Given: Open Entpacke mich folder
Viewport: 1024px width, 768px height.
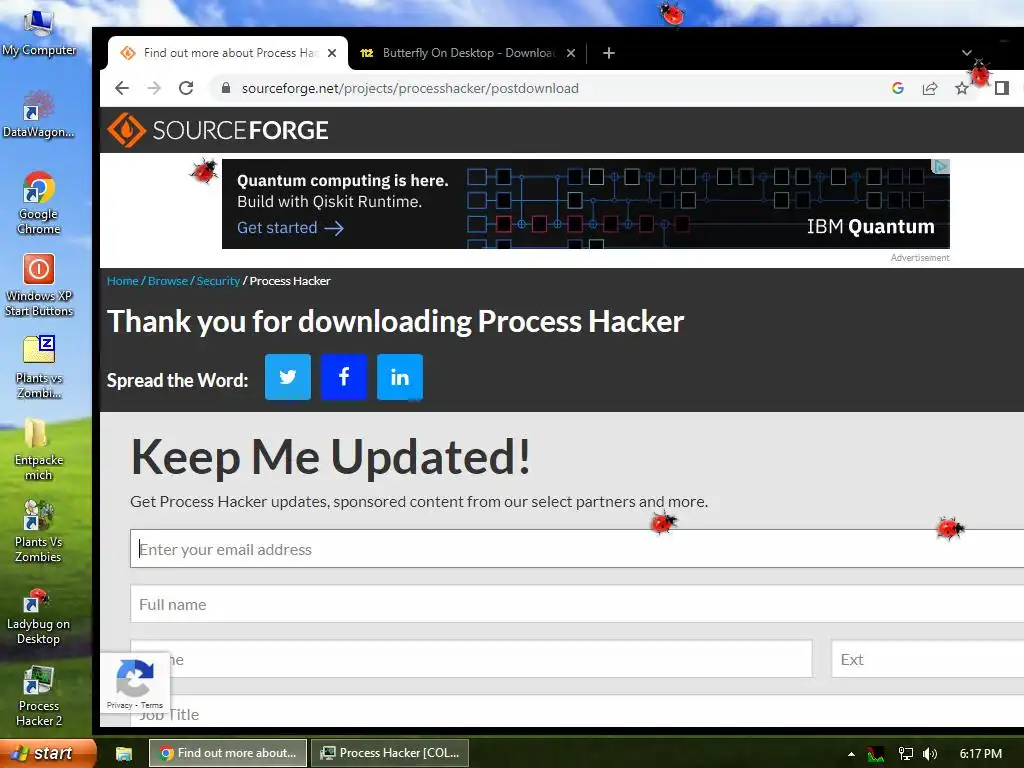Looking at the screenshot, I should tap(39, 449).
